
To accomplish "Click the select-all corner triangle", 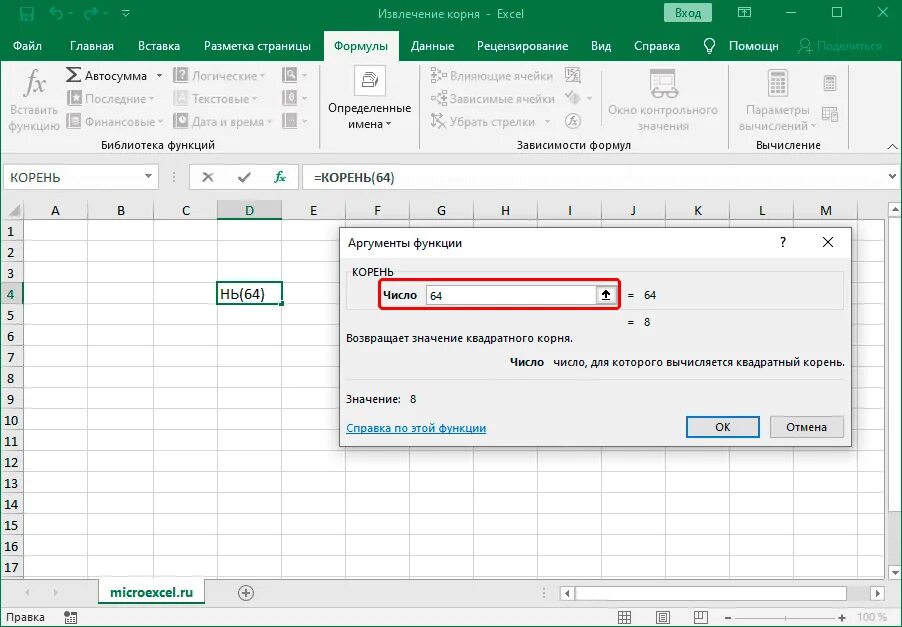I will point(12,210).
